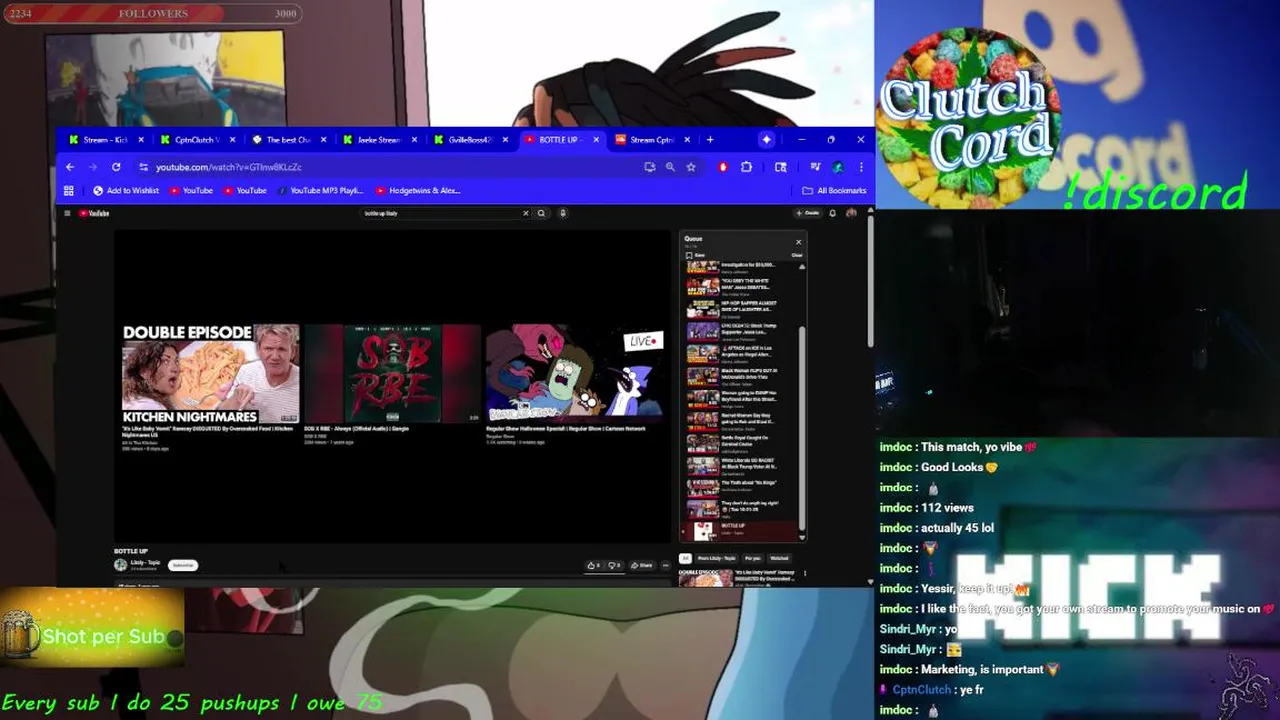
Task: Click the red ad-blocker extension icon
Action: [723, 167]
